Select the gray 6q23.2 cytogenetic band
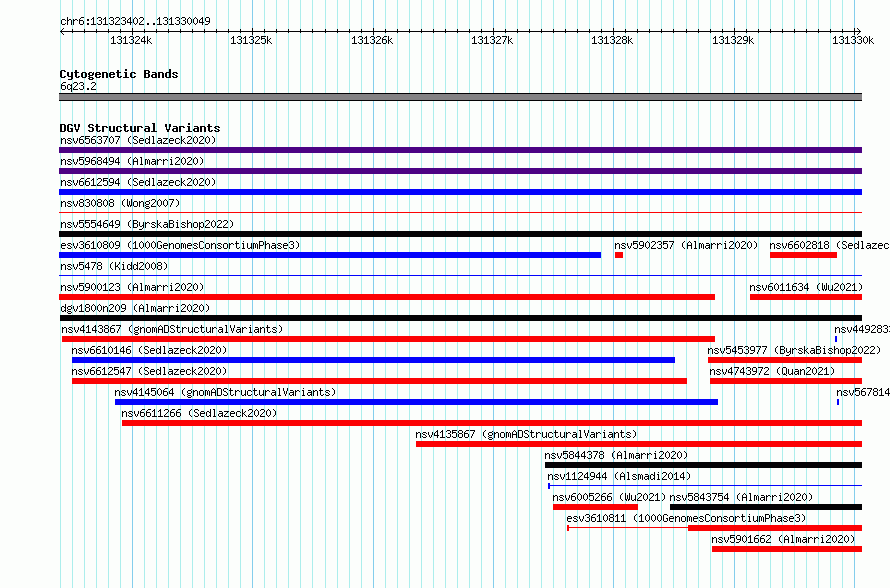The image size is (890, 588). [x=460, y=97]
